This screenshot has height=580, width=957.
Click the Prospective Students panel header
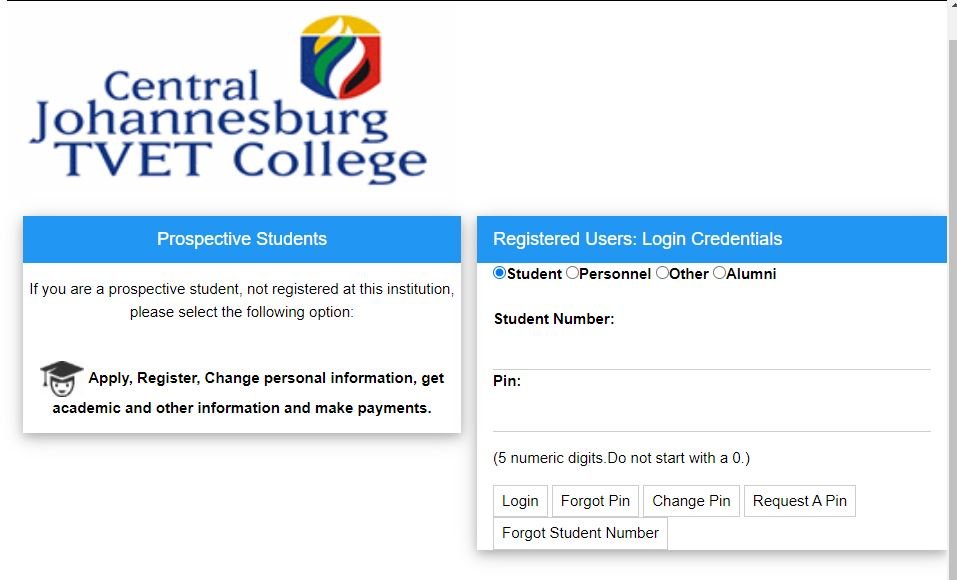pyautogui.click(x=242, y=239)
